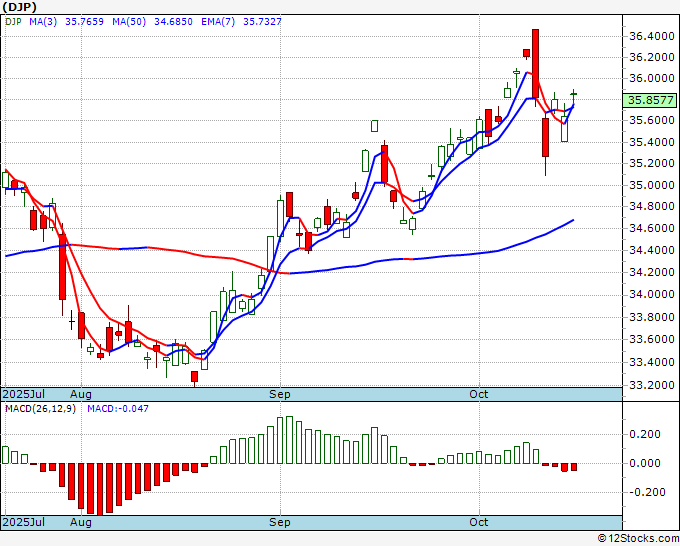680x546 pixels.
Task: Click the 0.200 MACD axis label
Action: click(645, 434)
